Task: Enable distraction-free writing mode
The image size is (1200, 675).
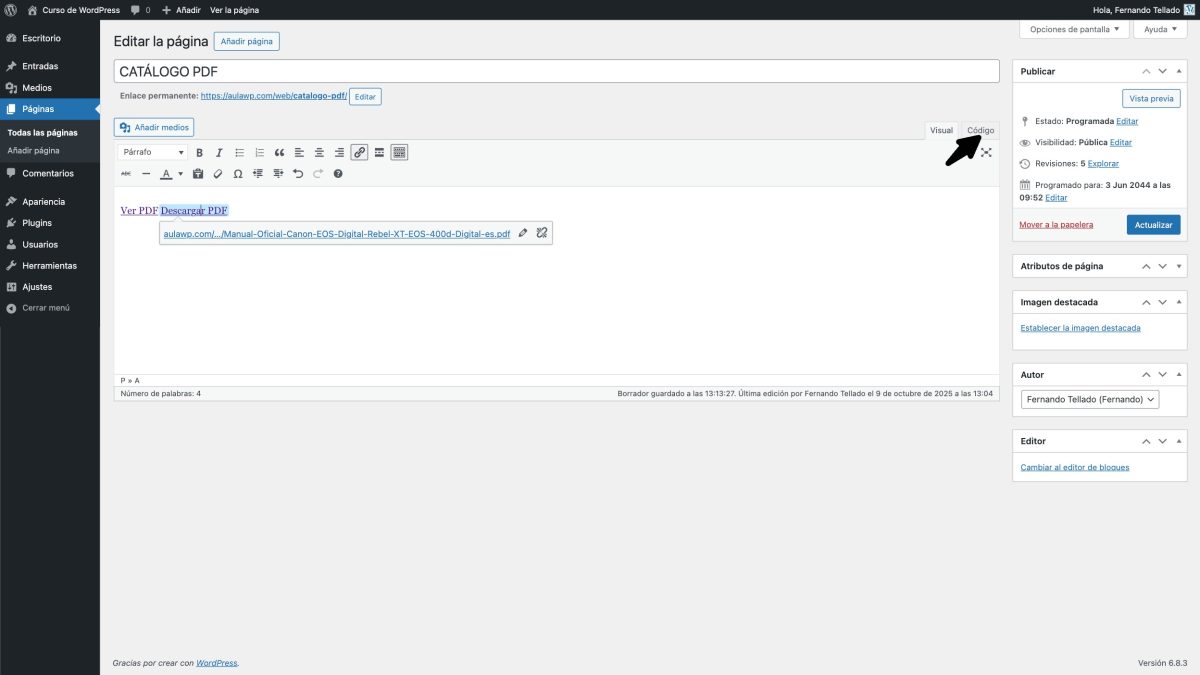Action: (986, 152)
